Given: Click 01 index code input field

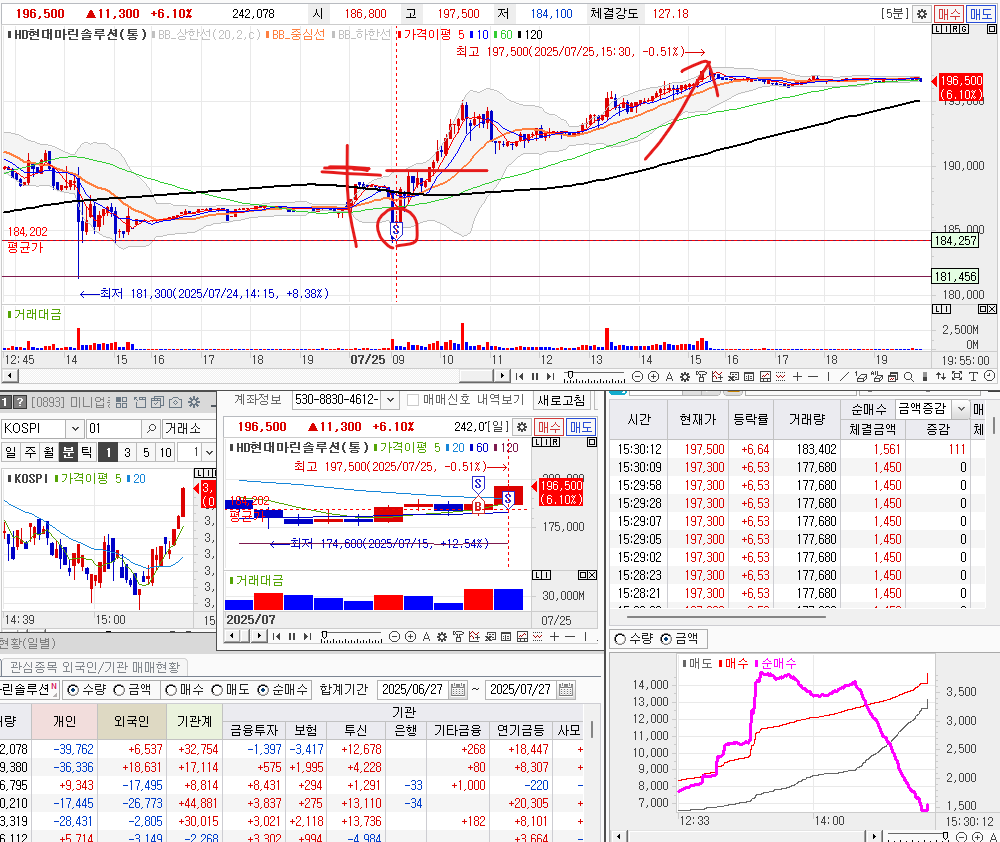Looking at the screenshot, I should pos(115,428).
